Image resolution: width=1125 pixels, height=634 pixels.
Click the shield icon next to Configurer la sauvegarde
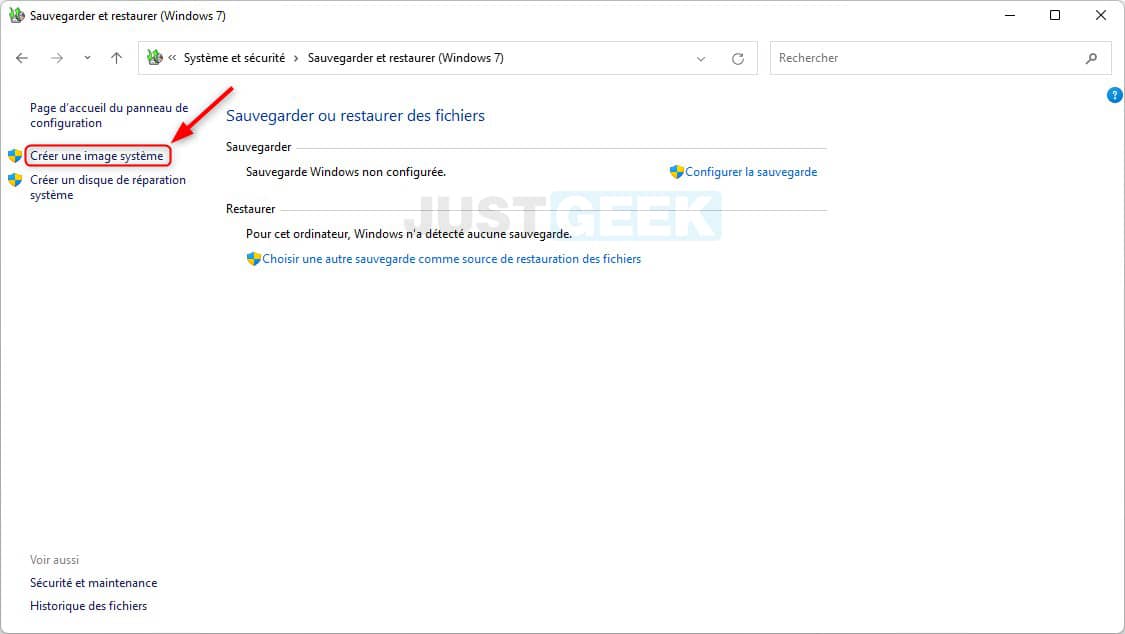click(x=677, y=171)
